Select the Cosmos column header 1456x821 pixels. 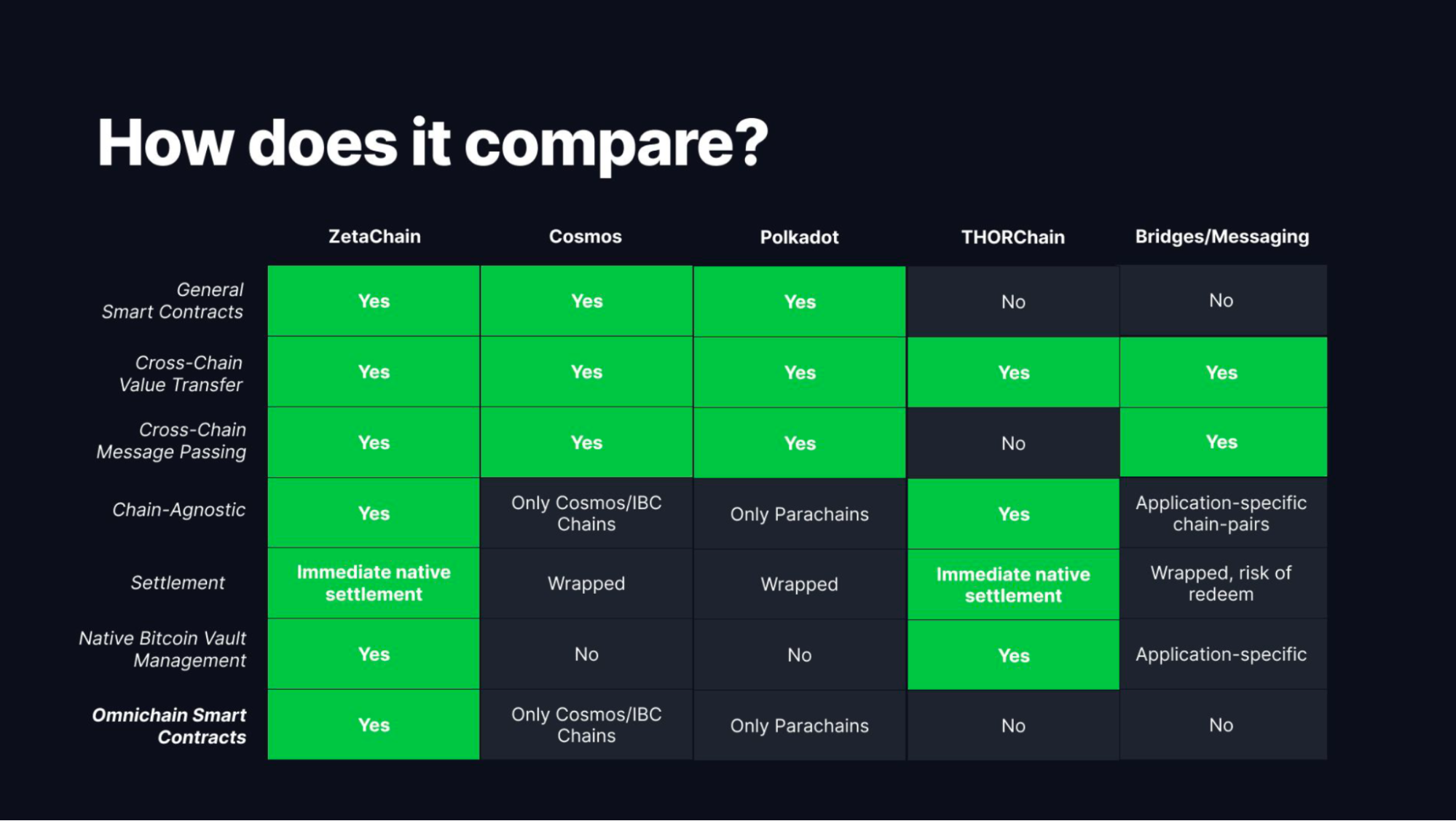(x=586, y=237)
